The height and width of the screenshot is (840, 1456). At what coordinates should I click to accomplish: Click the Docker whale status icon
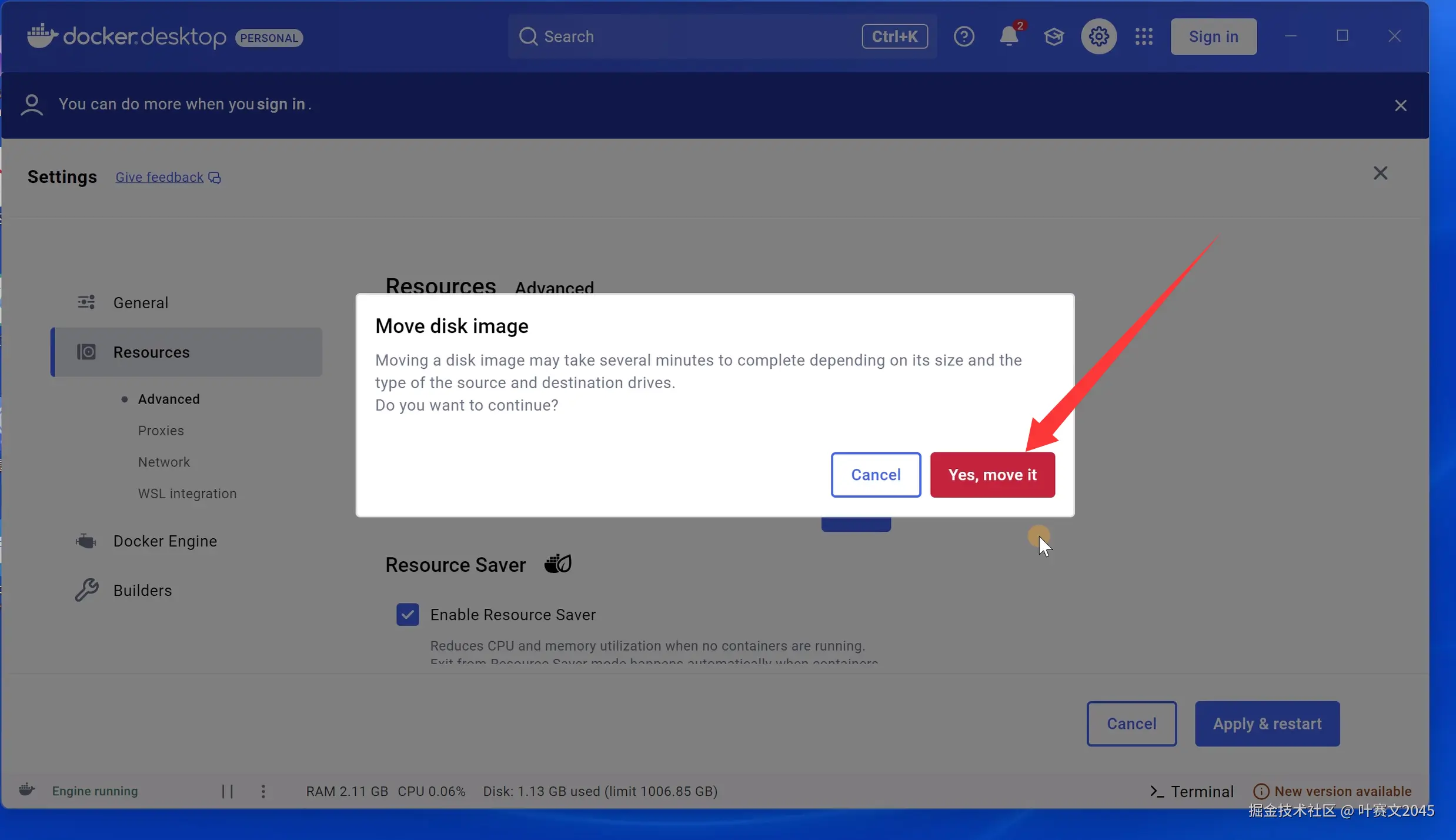pyautogui.click(x=26, y=790)
